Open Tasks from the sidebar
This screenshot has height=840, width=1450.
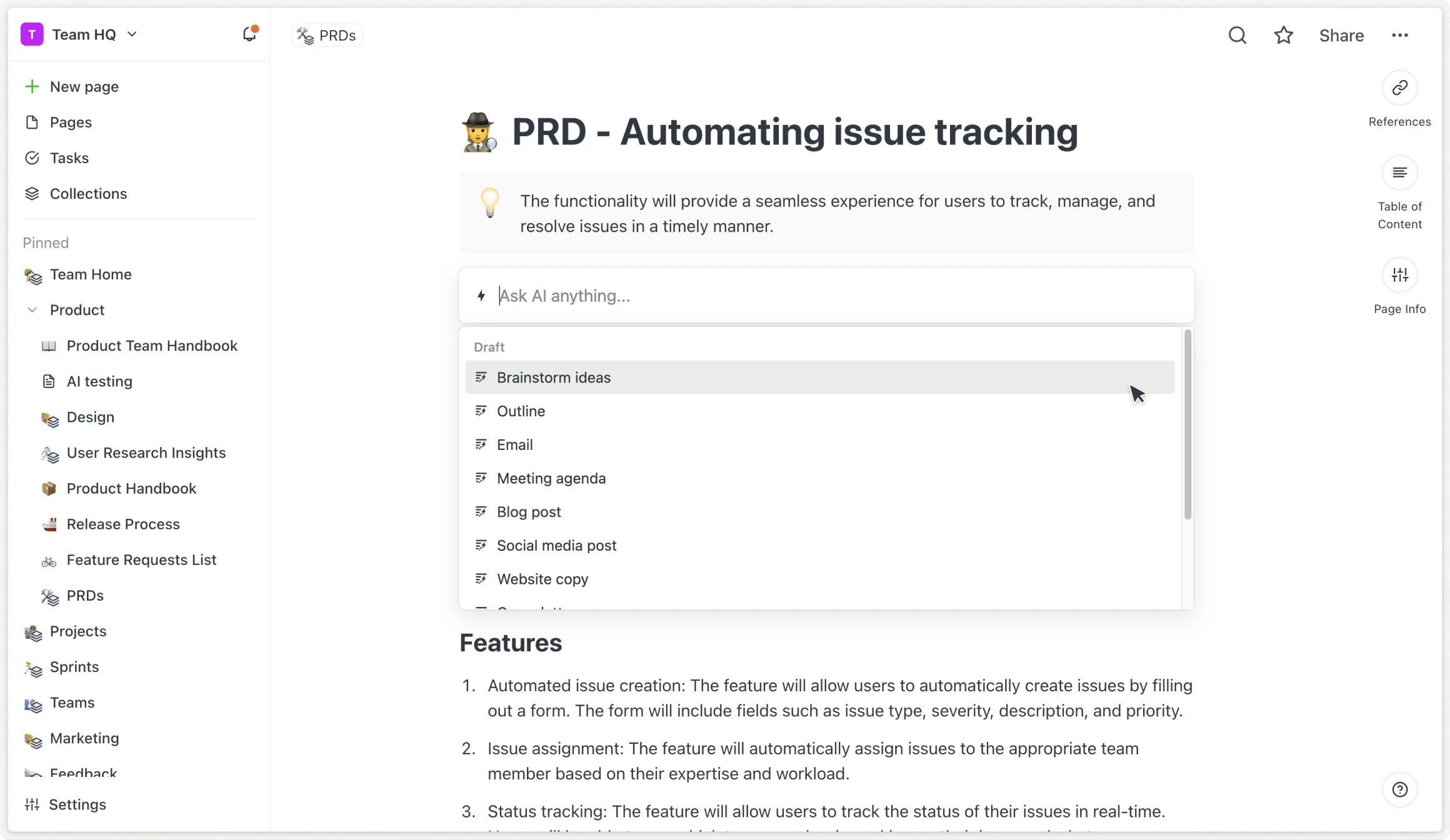tap(69, 157)
